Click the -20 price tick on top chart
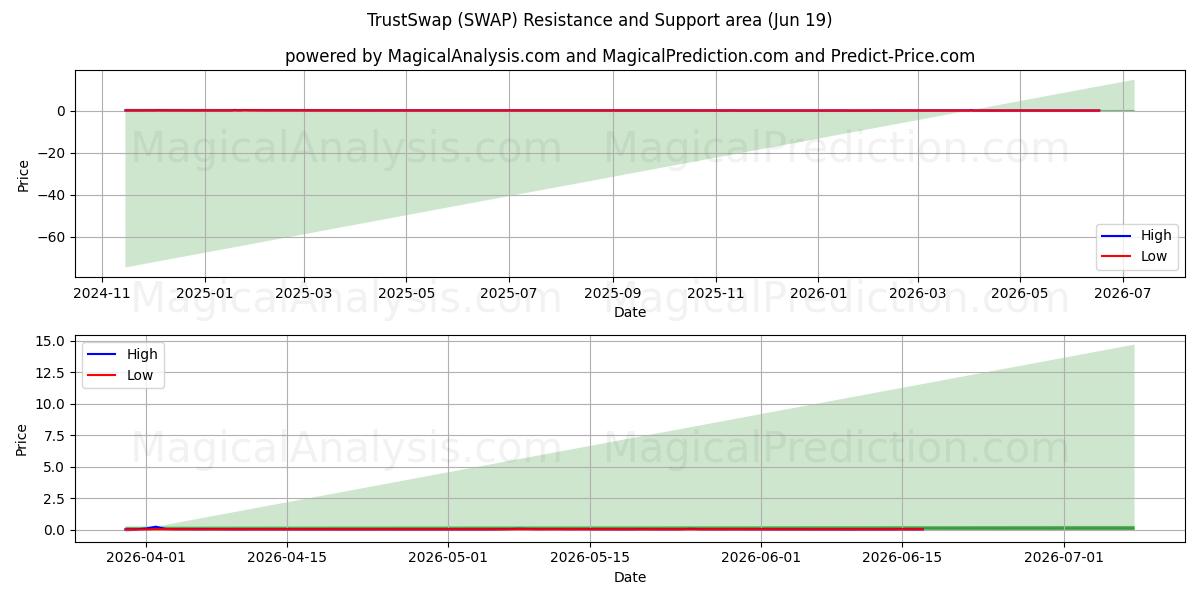 click(x=53, y=153)
